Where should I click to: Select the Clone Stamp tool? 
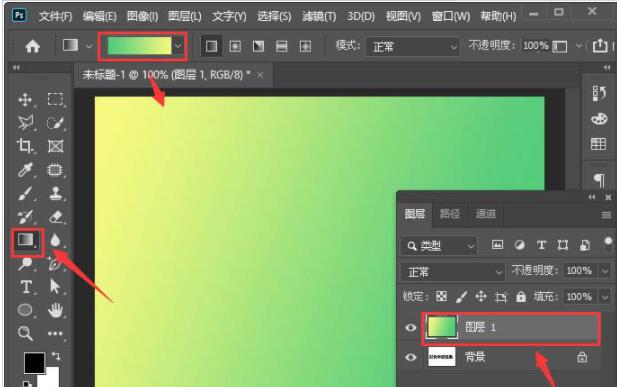[x=55, y=193]
